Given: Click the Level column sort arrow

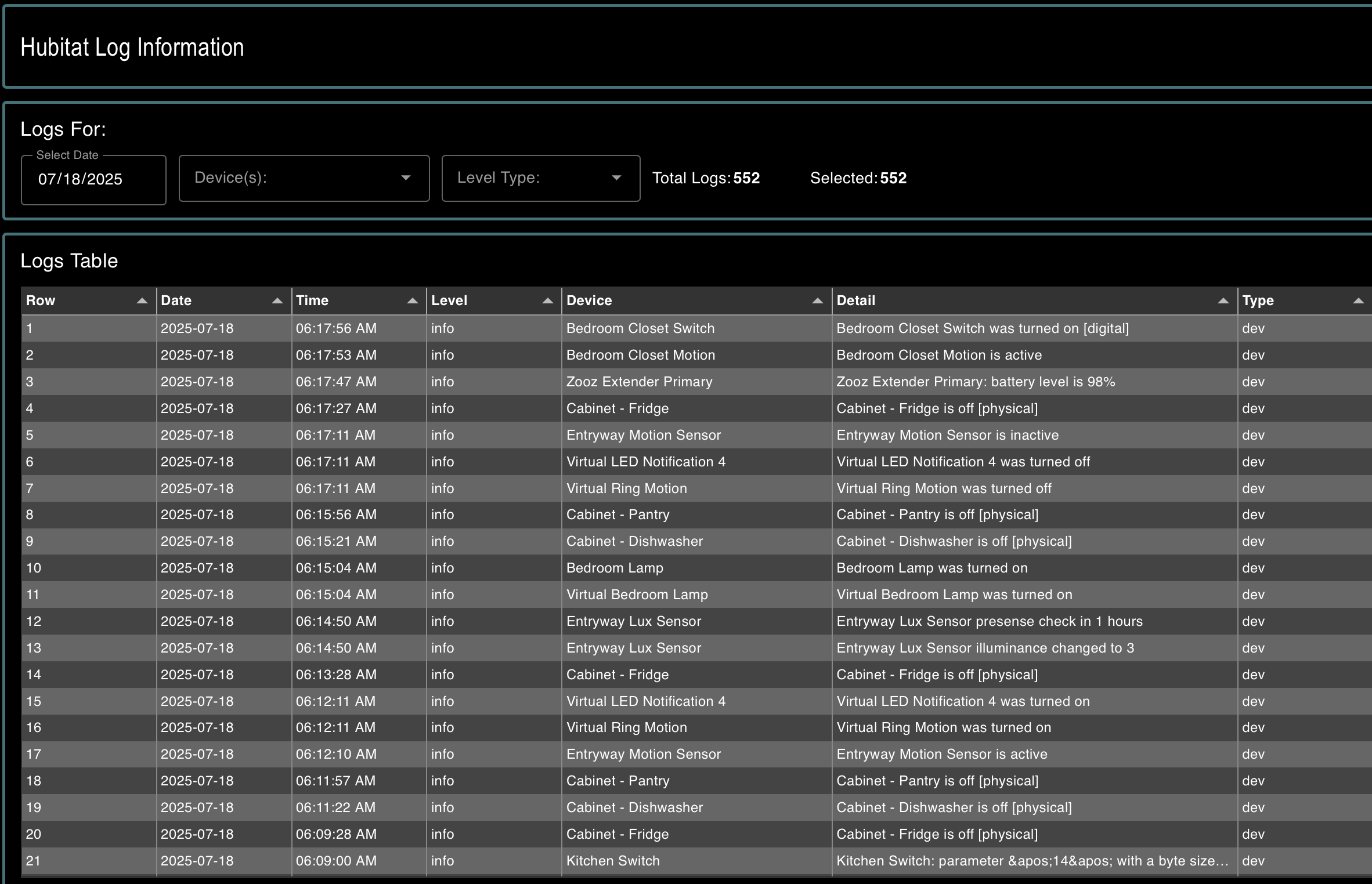Looking at the screenshot, I should click(x=547, y=300).
